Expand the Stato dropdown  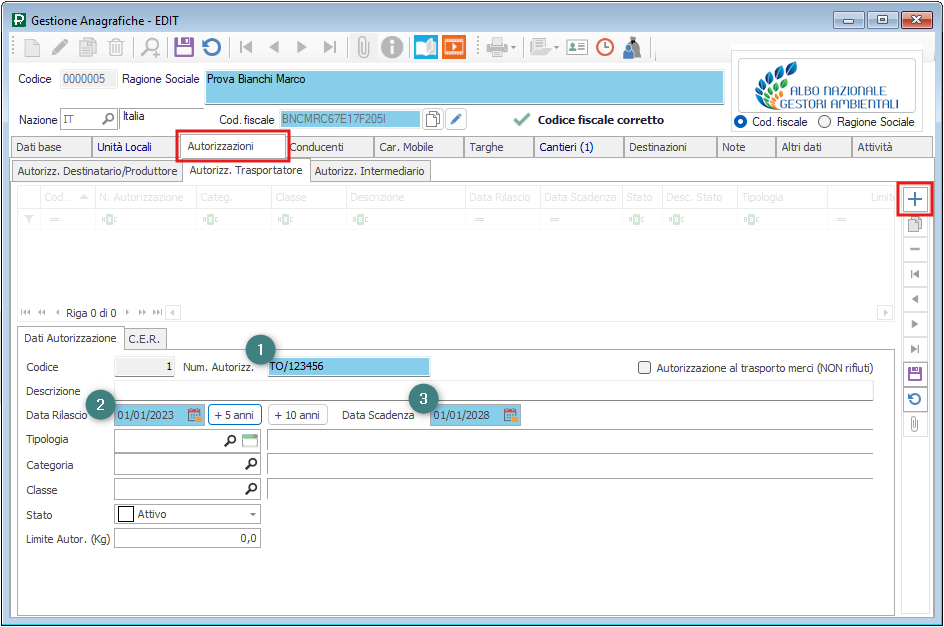pos(252,514)
